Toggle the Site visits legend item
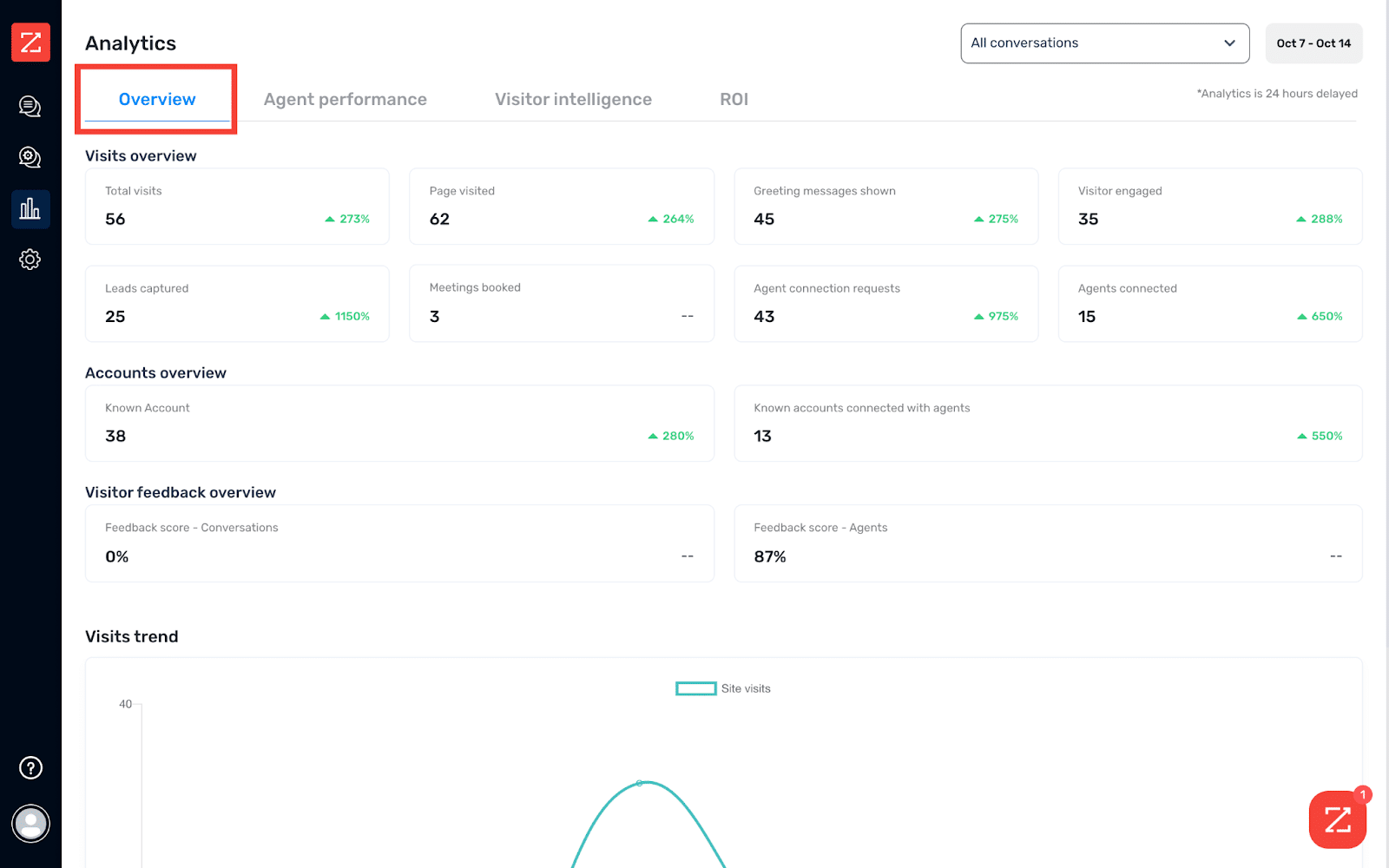Screen dimensions: 1389x868 [745, 689]
